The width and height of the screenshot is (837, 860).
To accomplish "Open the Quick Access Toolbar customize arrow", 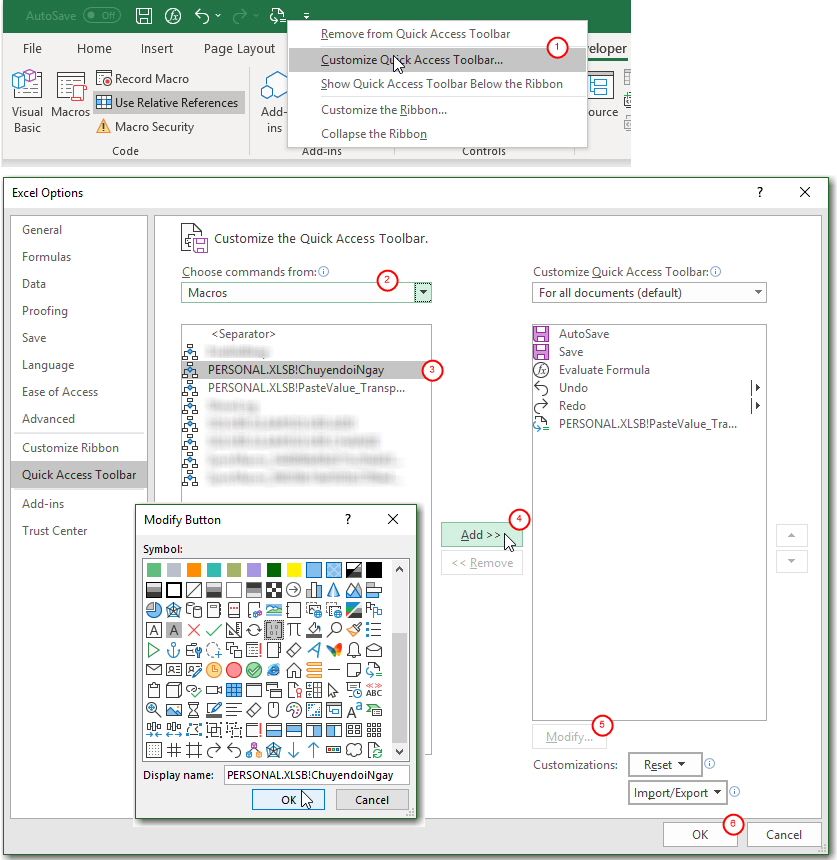I will point(306,16).
